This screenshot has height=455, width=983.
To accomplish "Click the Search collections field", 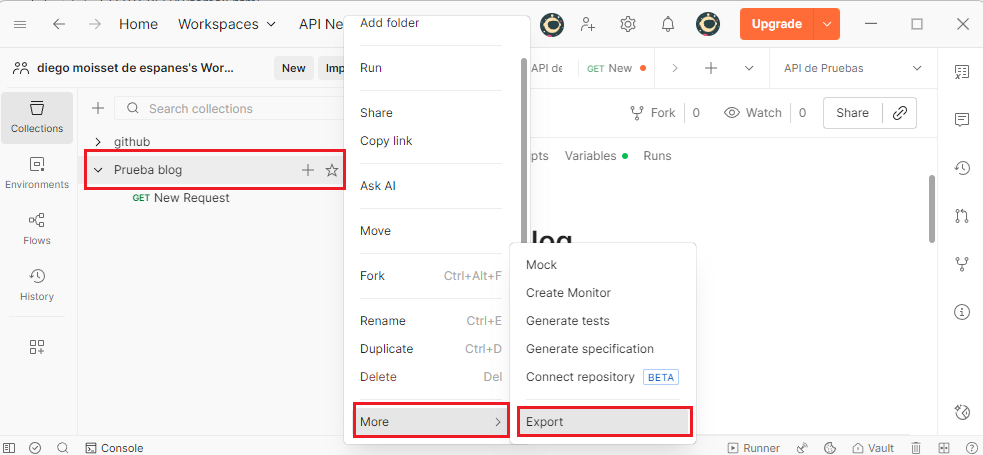I will [x=240, y=108].
